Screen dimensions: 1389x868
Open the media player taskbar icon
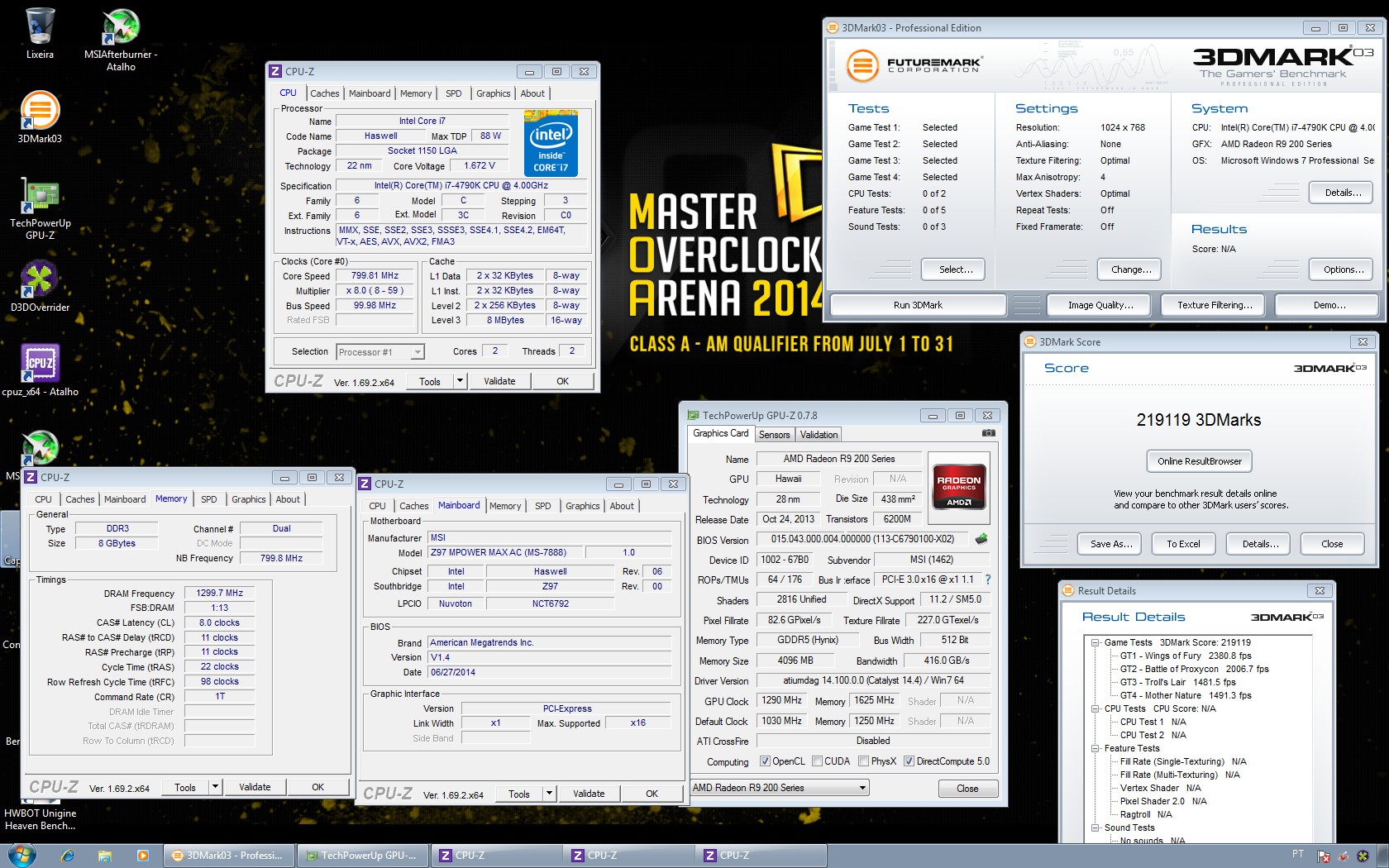tap(142, 856)
